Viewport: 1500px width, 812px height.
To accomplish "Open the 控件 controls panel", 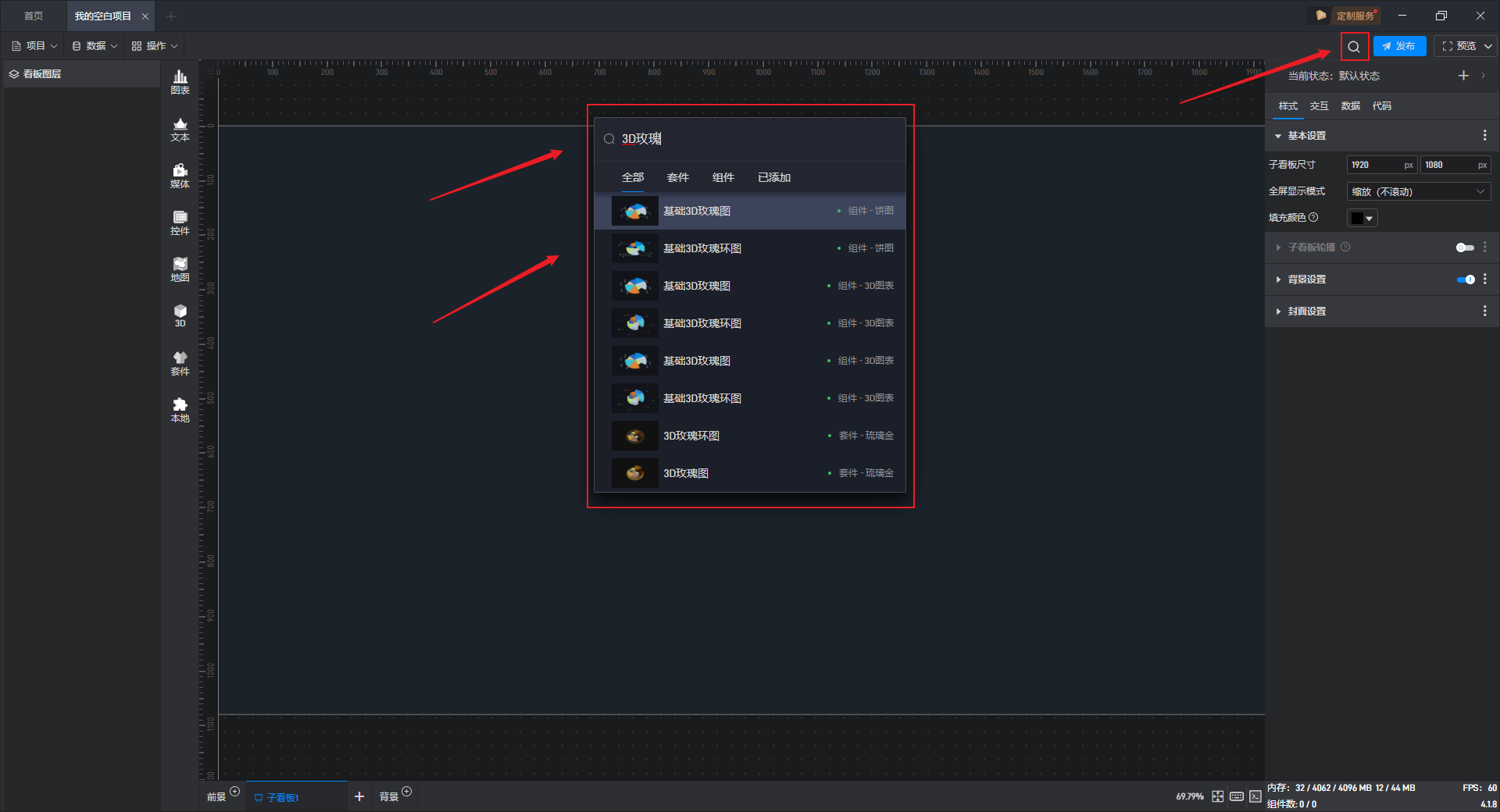I will pyautogui.click(x=180, y=223).
